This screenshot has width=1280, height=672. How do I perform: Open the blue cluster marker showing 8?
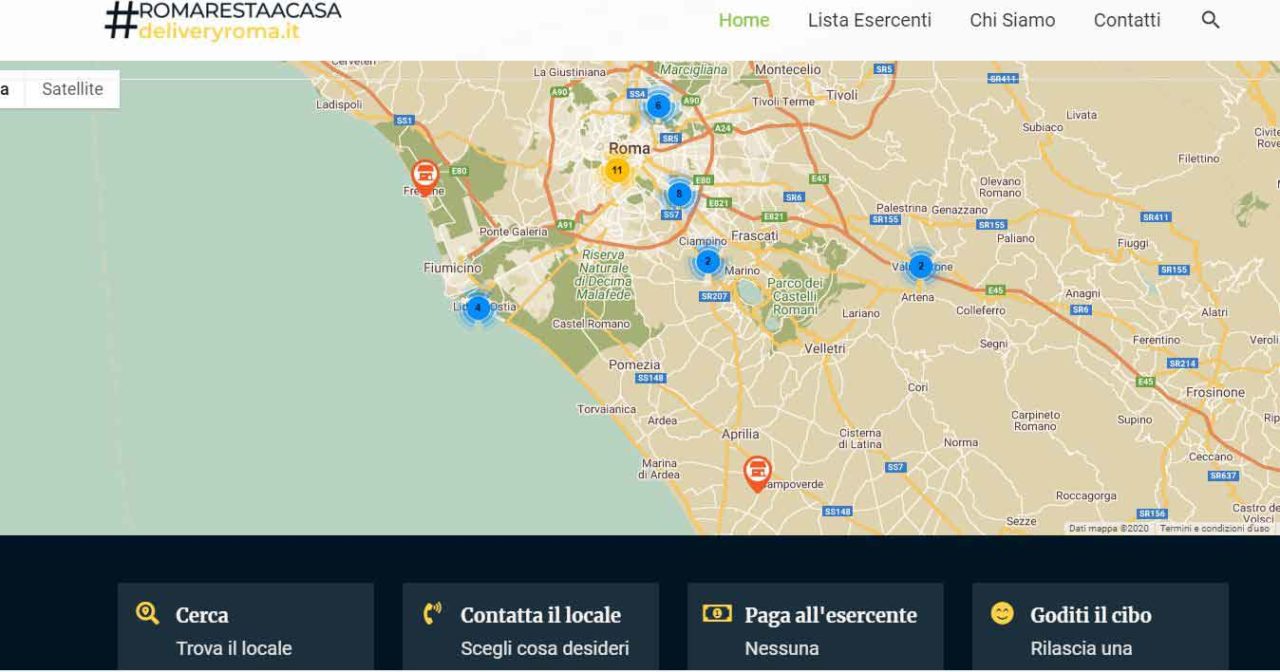pyautogui.click(x=679, y=193)
